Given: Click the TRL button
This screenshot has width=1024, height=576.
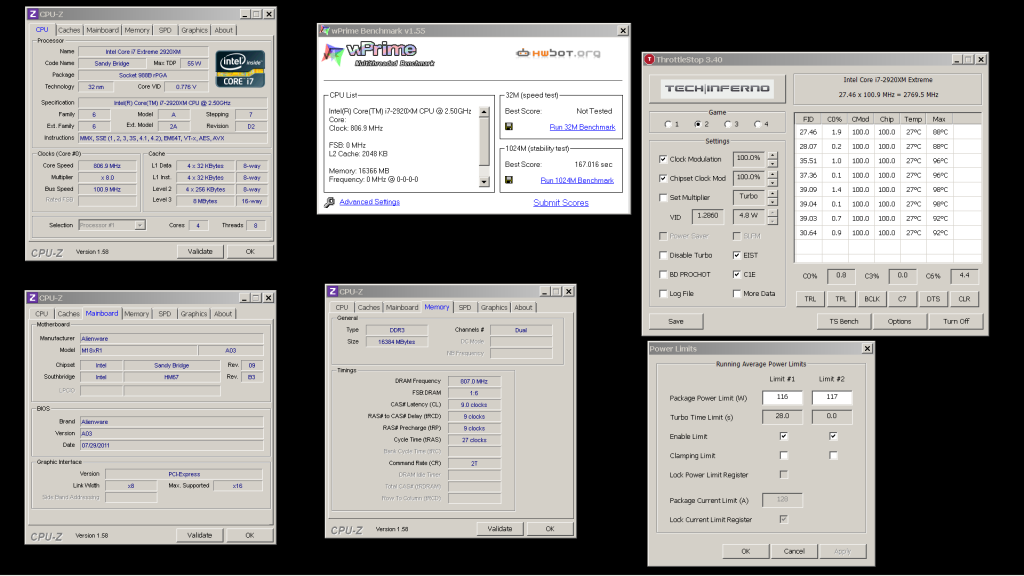Looking at the screenshot, I should 810,299.
